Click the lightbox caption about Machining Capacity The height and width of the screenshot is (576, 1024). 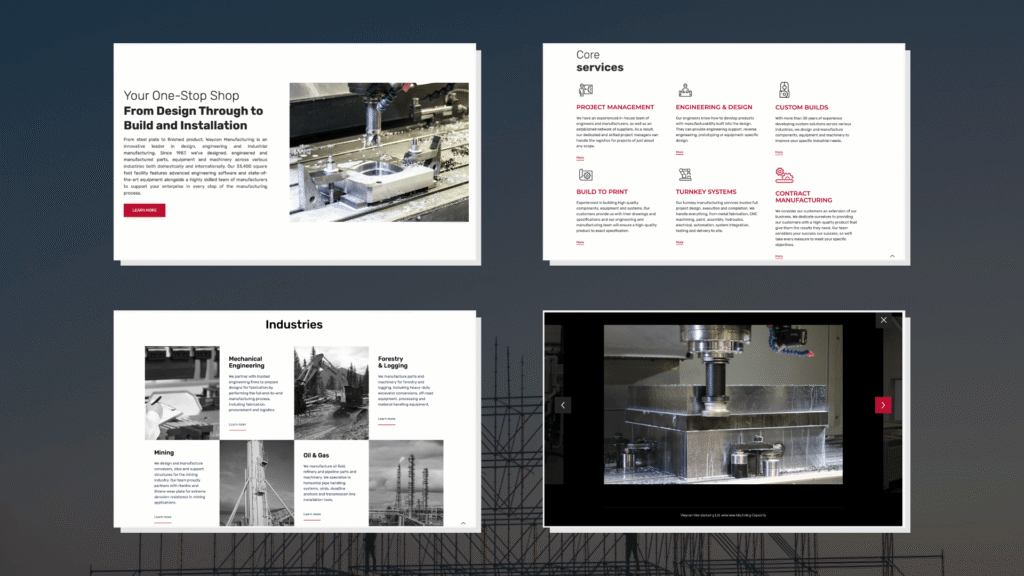pyautogui.click(x=723, y=515)
